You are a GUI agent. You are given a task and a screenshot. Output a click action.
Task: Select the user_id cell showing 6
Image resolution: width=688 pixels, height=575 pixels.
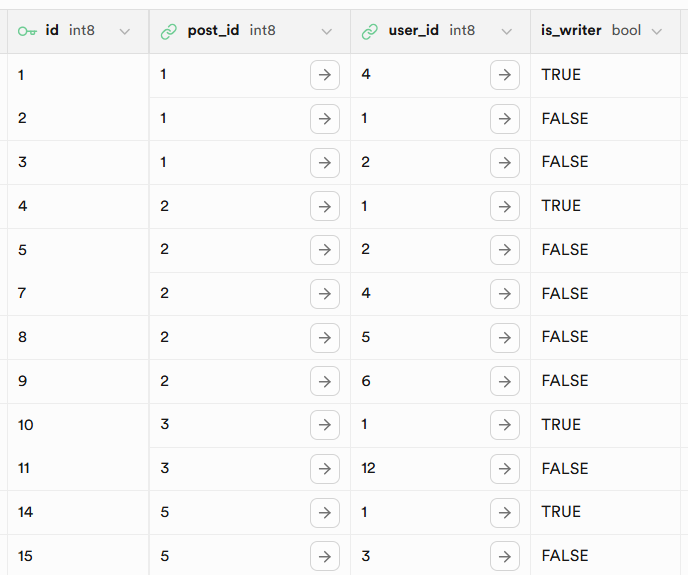440,381
